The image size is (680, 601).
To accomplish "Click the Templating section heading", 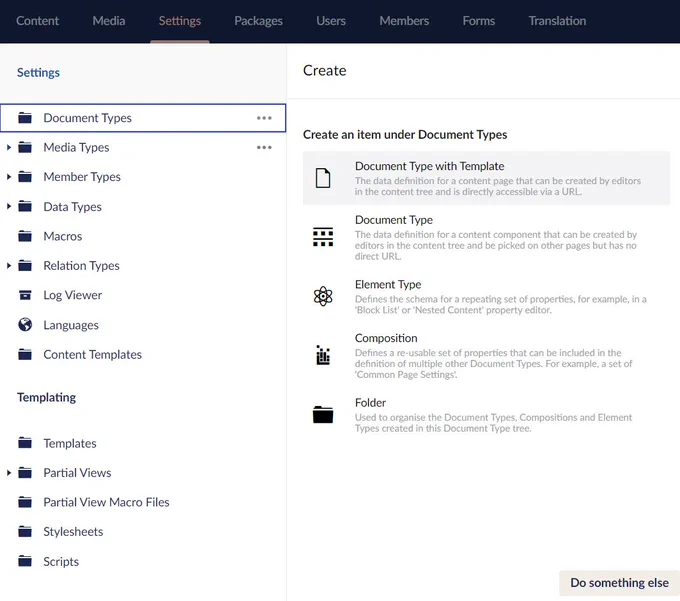I will [46, 397].
